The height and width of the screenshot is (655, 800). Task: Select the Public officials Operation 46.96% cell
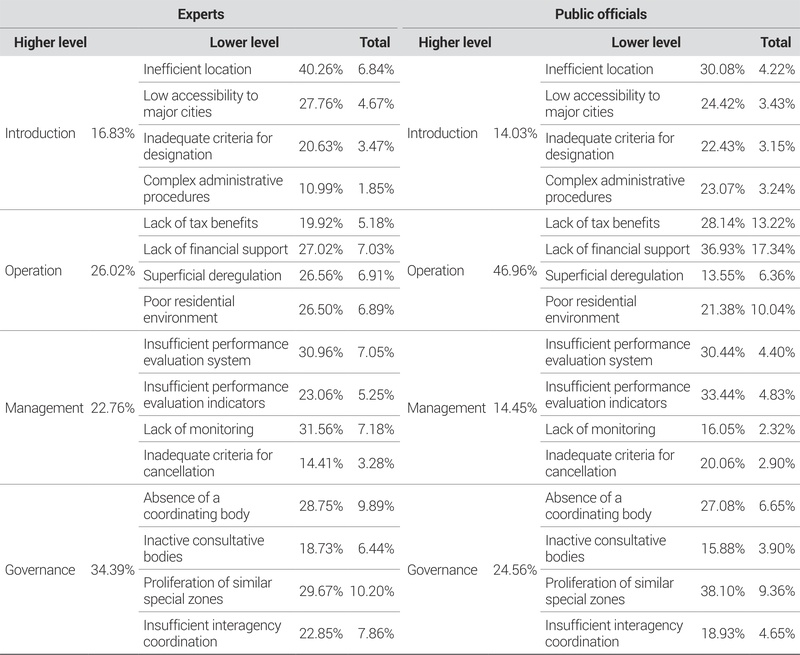click(514, 271)
